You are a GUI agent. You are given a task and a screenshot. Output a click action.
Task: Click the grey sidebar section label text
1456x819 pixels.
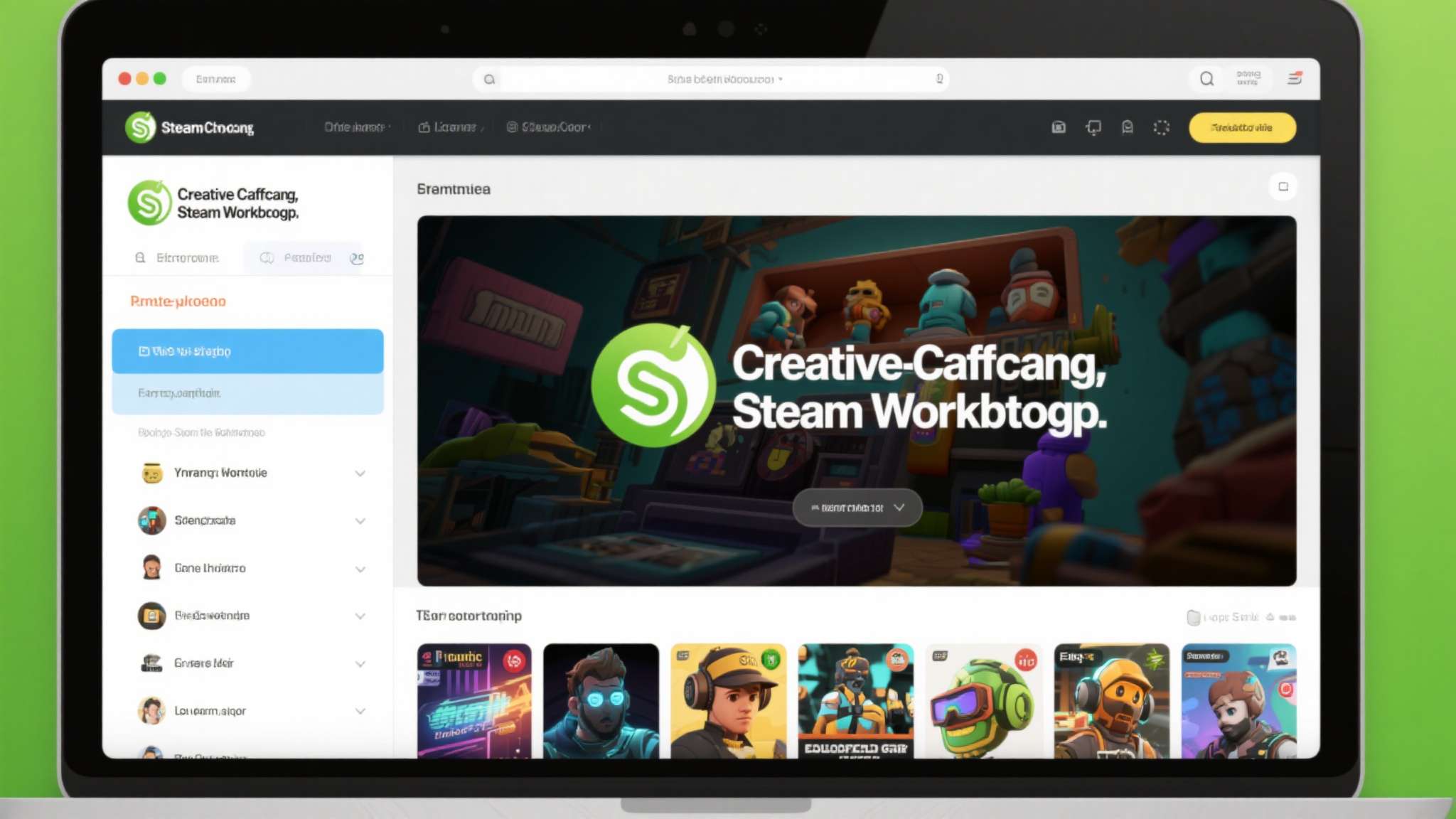click(x=201, y=432)
